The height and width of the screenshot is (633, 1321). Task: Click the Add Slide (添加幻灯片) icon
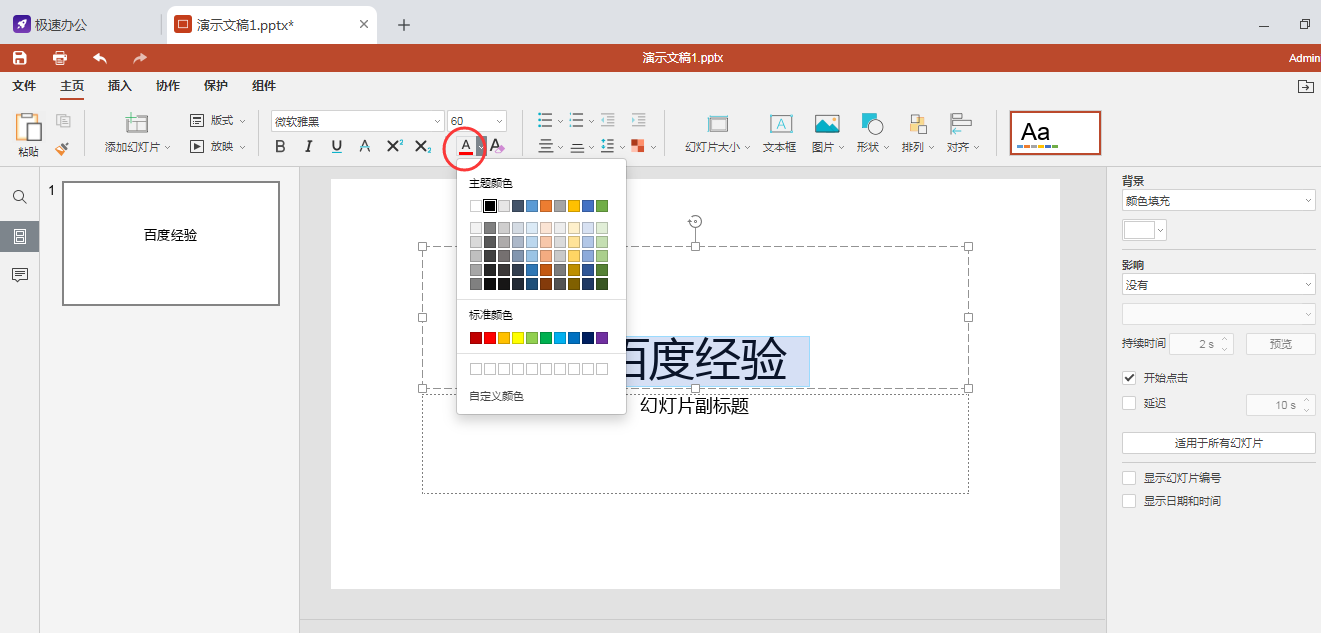tap(137, 124)
